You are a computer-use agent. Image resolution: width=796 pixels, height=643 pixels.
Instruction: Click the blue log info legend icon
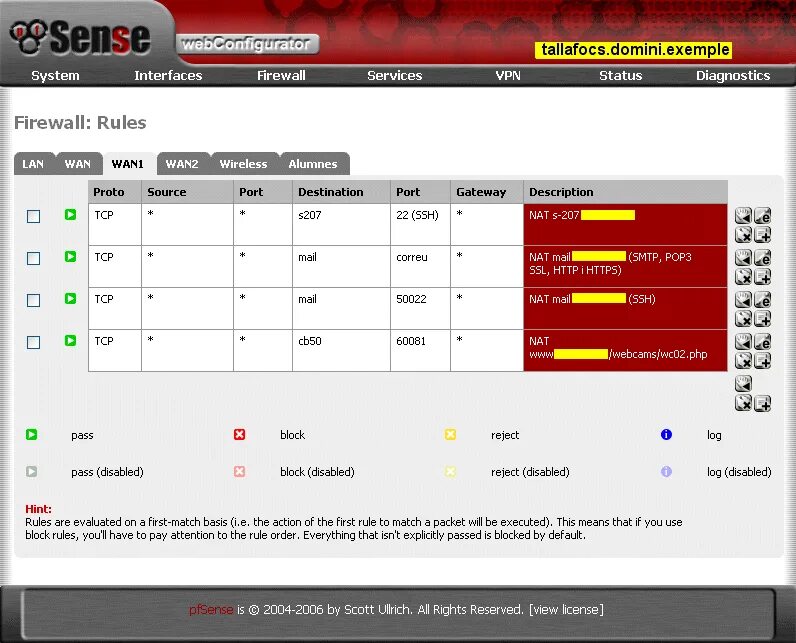[667, 434]
